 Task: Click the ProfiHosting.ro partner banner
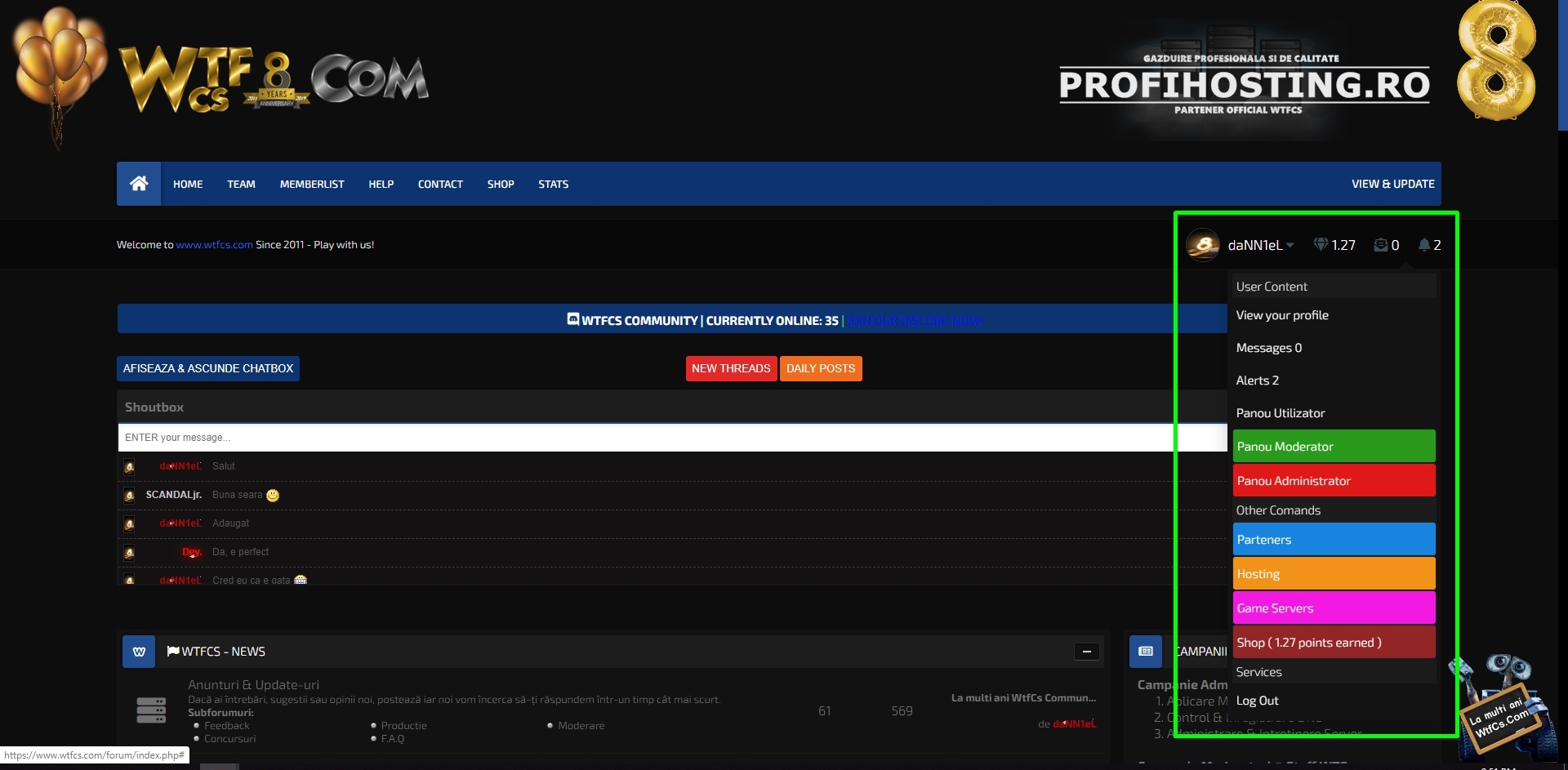pos(1244,86)
